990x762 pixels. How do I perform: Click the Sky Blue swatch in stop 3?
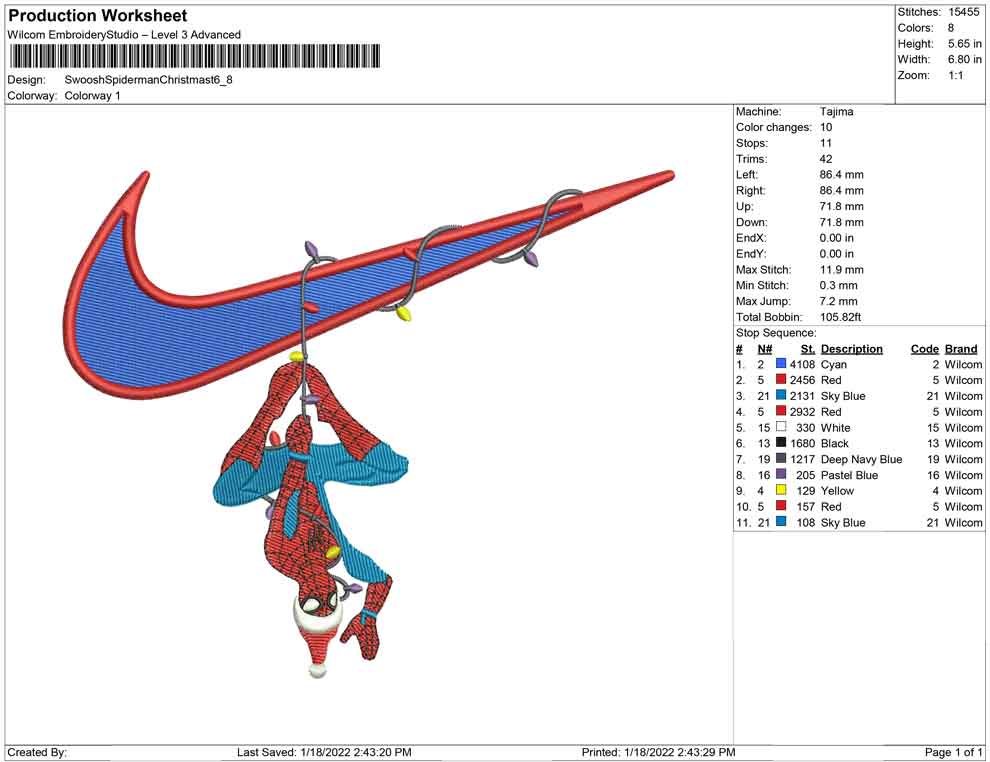781,396
